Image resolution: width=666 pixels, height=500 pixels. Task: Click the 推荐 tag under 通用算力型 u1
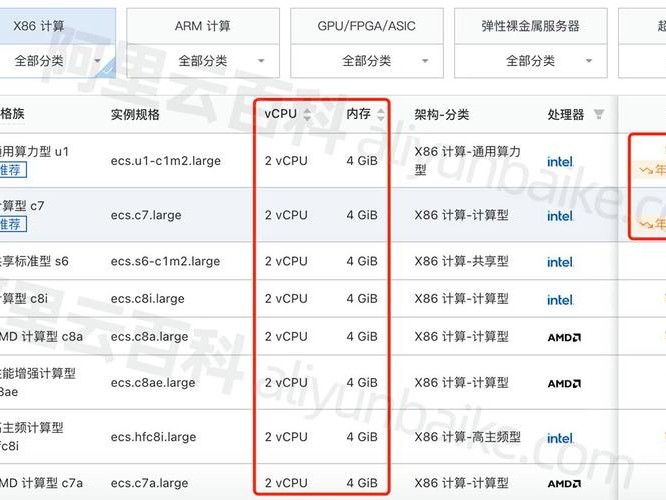(13, 170)
